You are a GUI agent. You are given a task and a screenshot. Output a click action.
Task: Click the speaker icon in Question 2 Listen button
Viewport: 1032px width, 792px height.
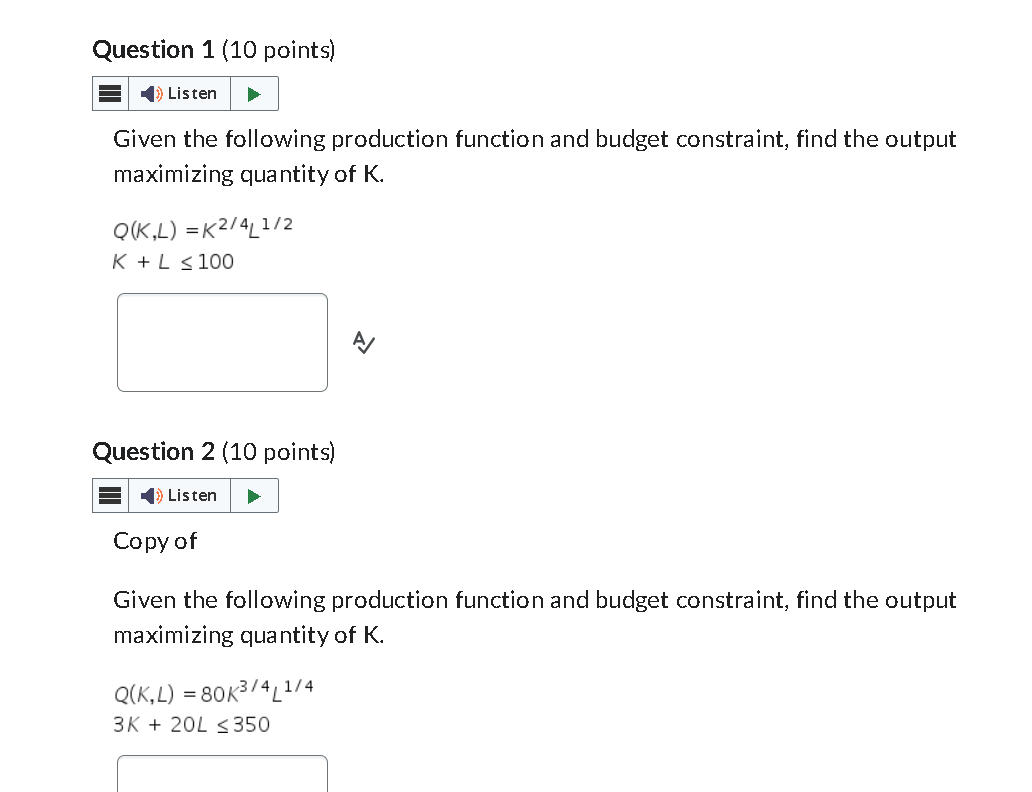point(149,495)
